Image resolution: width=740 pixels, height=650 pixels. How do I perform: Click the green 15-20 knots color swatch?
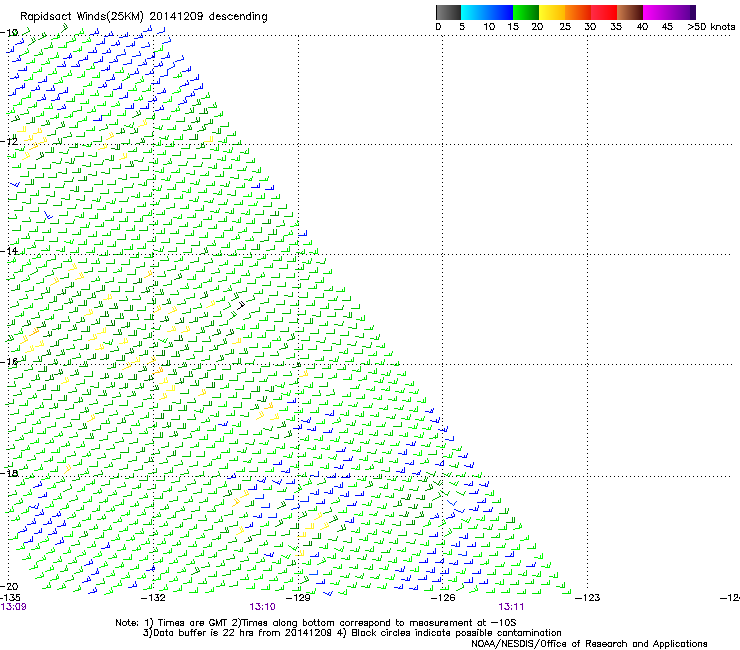click(x=526, y=12)
